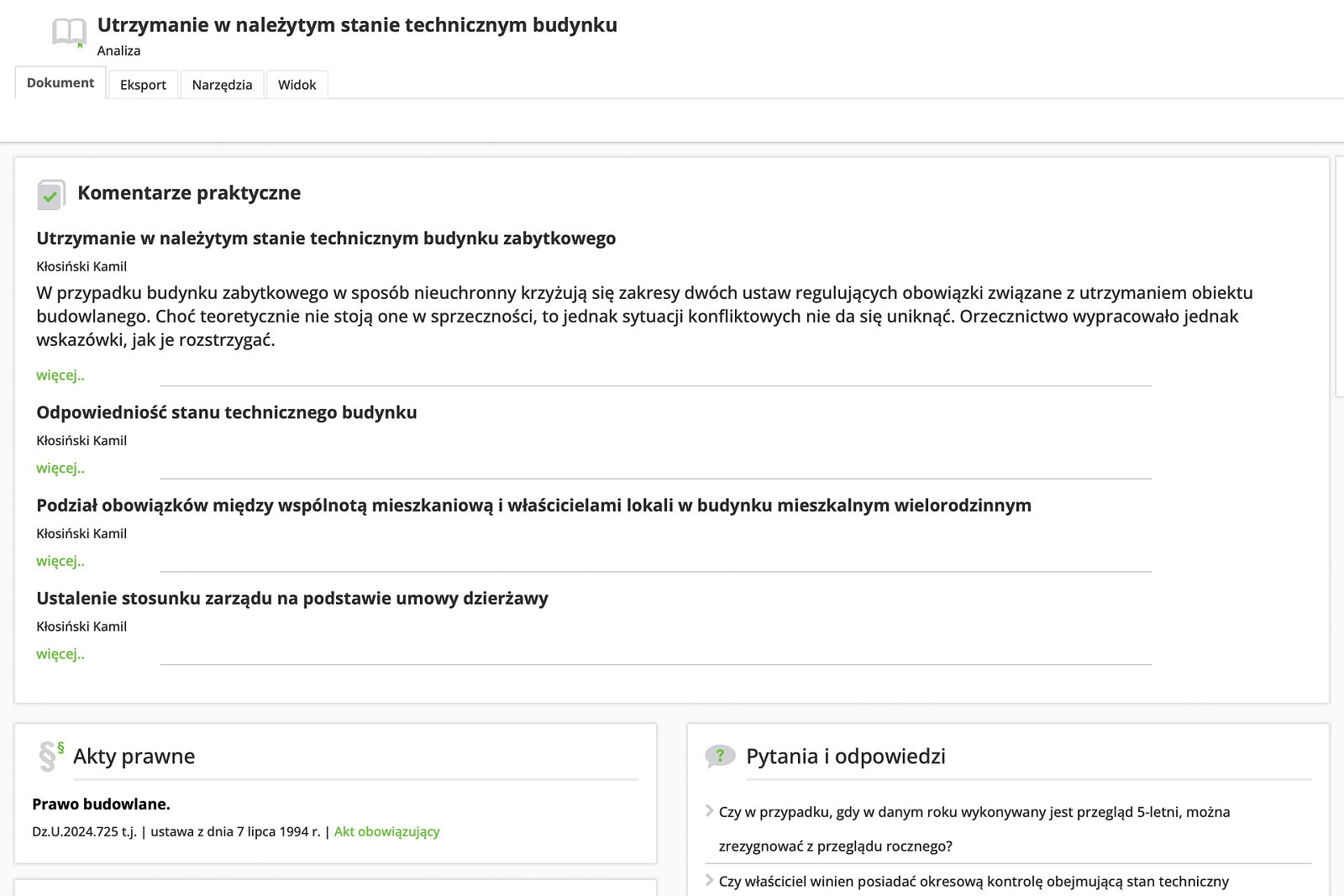The height and width of the screenshot is (896, 1344).
Task: Open the Prawo budowlane legal act
Action: coord(101,804)
